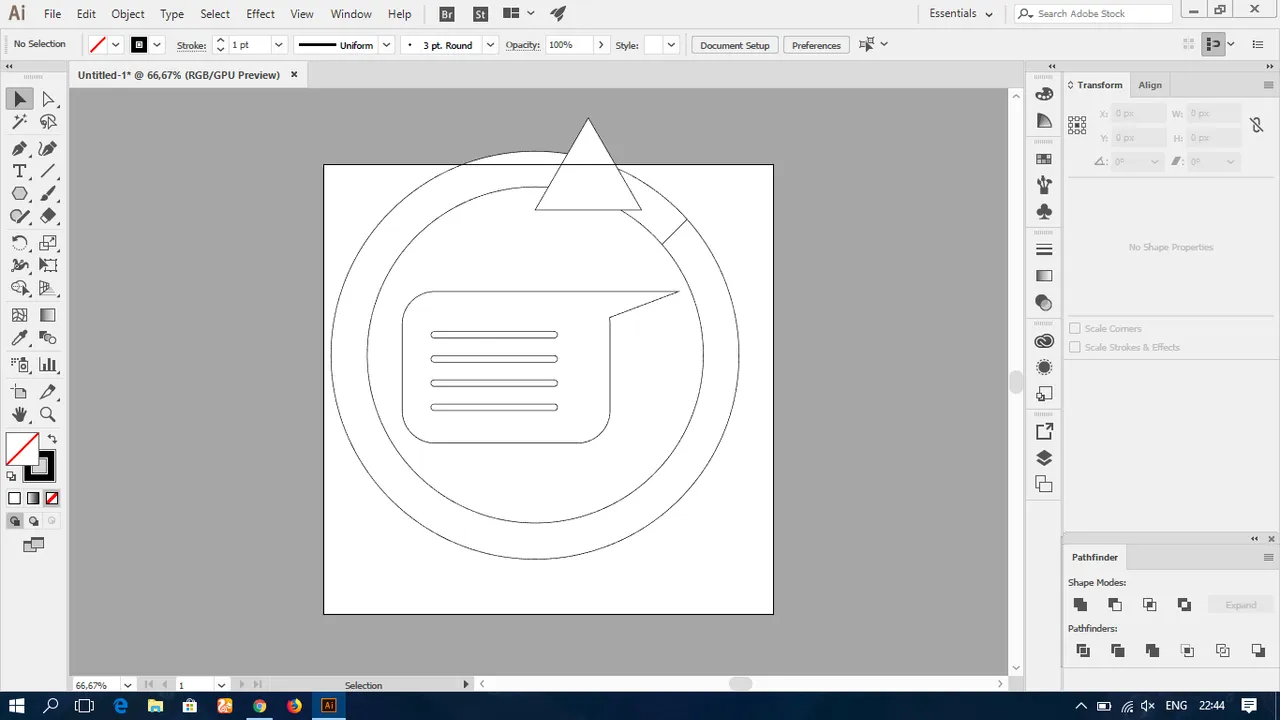Open the Effect menu
This screenshot has height=720, width=1280.
(x=260, y=14)
